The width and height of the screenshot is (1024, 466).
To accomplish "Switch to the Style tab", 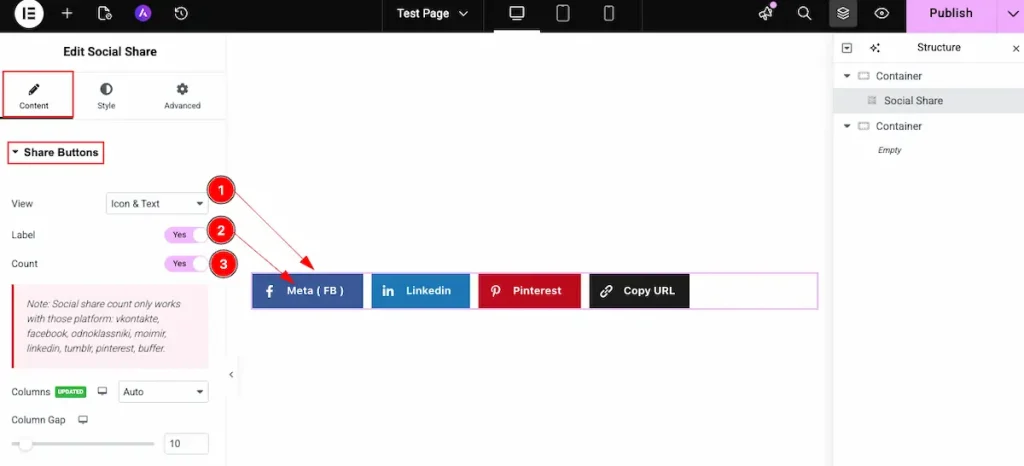I will point(106,95).
